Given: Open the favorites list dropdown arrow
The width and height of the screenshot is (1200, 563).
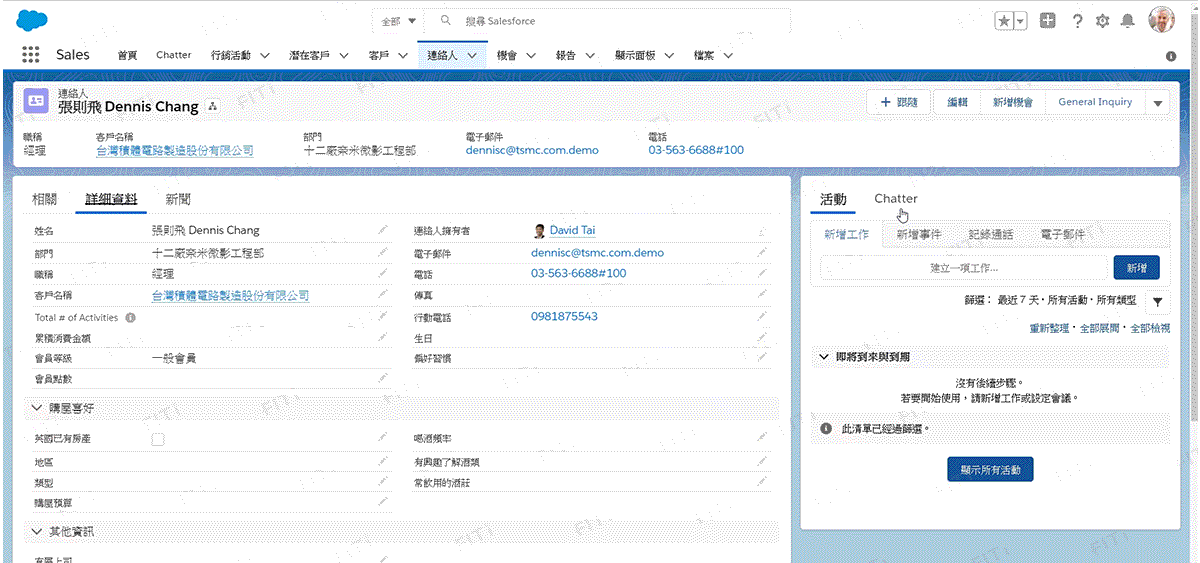Looking at the screenshot, I should [1020, 21].
